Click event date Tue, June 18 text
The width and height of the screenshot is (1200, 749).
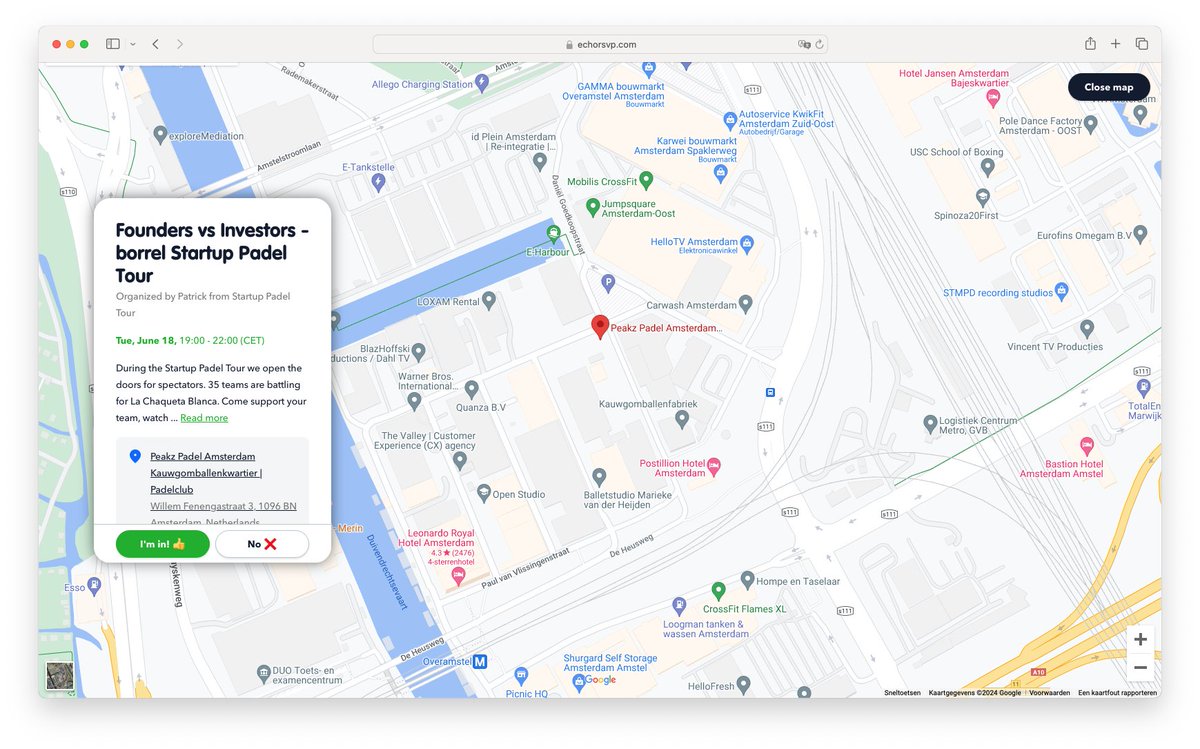(x=146, y=340)
